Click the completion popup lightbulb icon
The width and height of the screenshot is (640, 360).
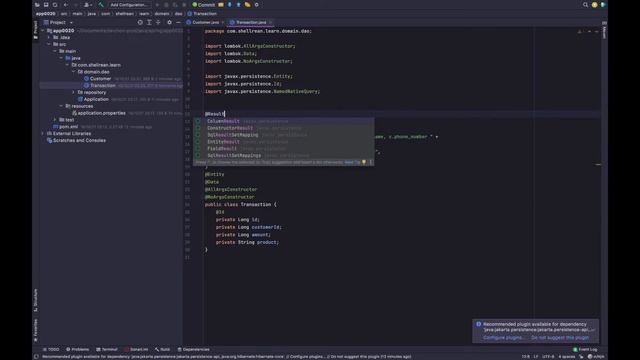[364, 162]
